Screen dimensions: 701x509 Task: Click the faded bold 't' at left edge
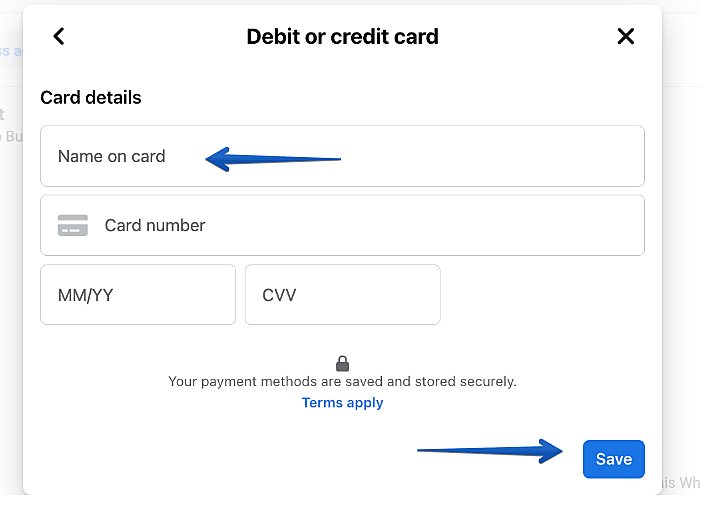tap(3, 115)
